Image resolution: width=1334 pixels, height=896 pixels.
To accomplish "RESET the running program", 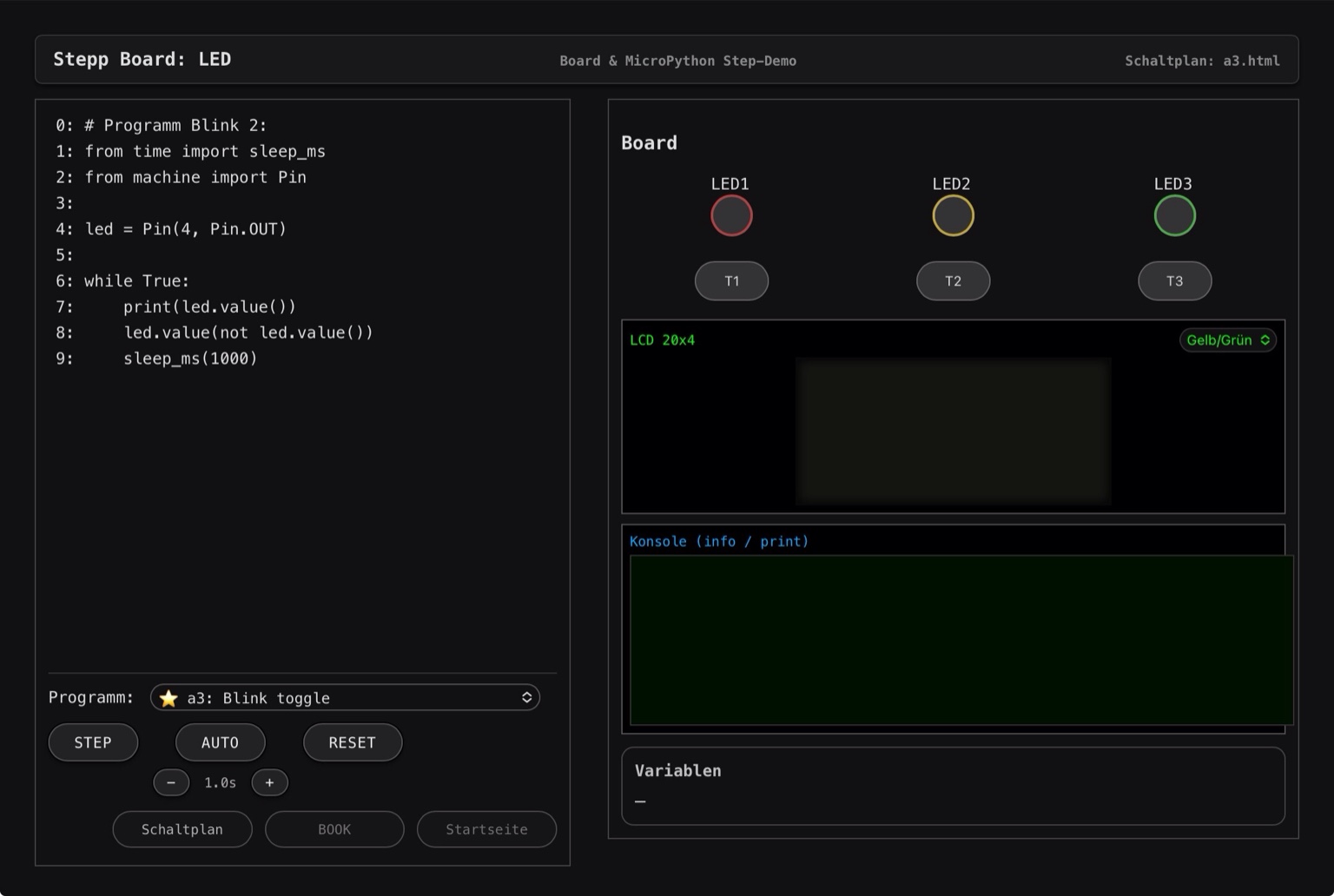I will point(353,742).
